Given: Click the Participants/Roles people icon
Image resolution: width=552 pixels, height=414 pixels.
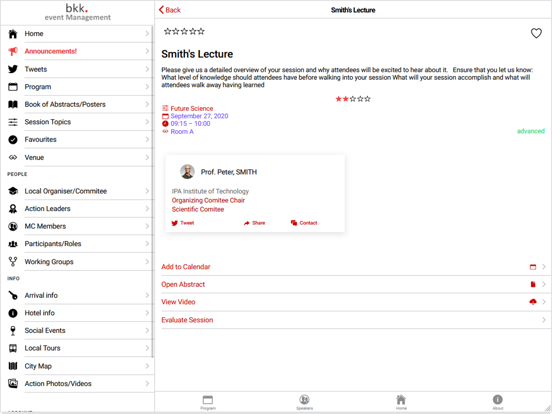Looking at the screenshot, I should 13,244.
